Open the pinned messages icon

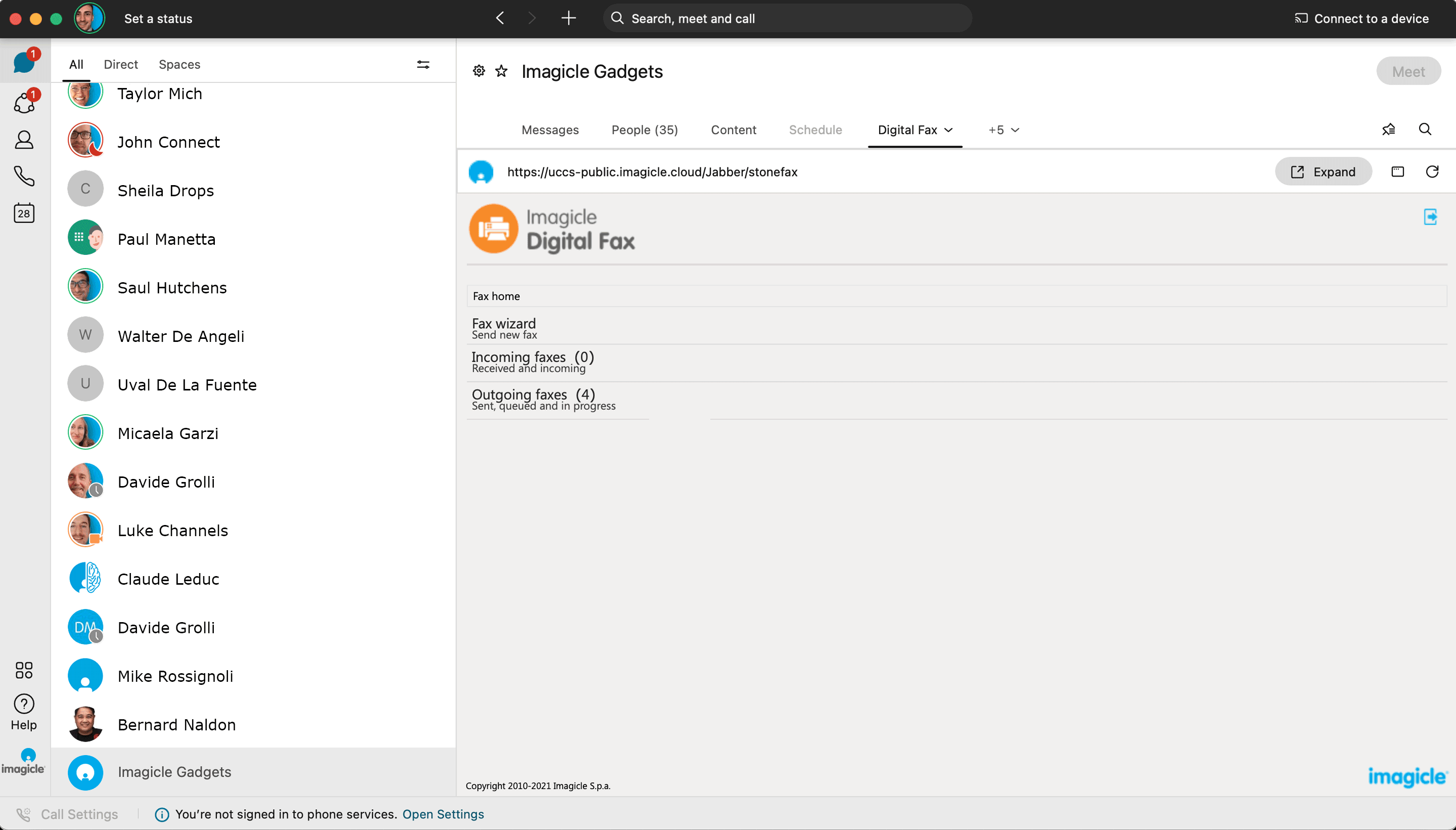pyautogui.click(x=1388, y=129)
